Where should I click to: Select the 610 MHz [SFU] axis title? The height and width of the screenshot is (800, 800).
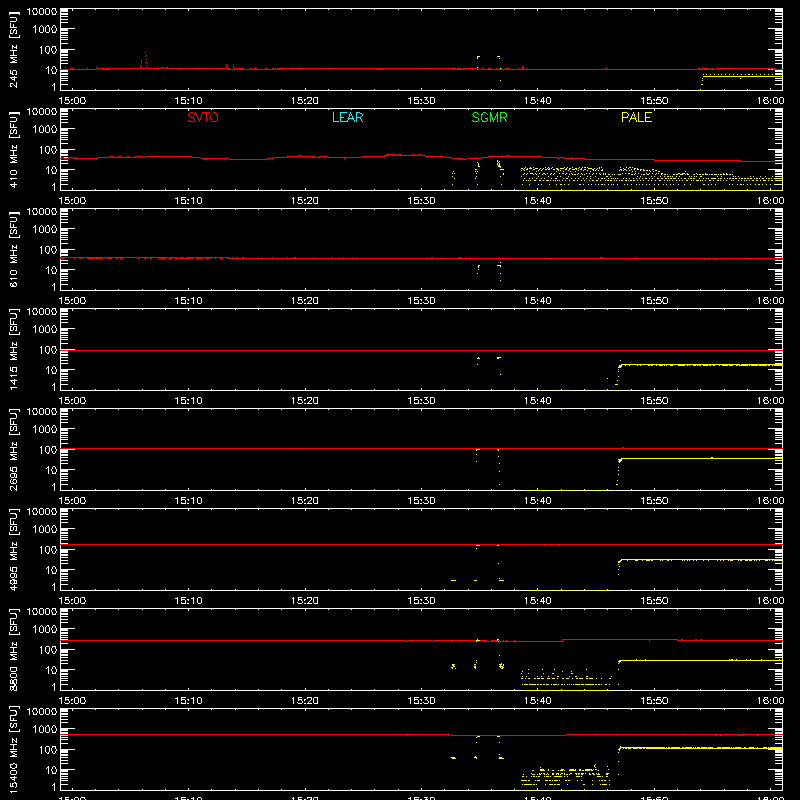[x=14, y=249]
